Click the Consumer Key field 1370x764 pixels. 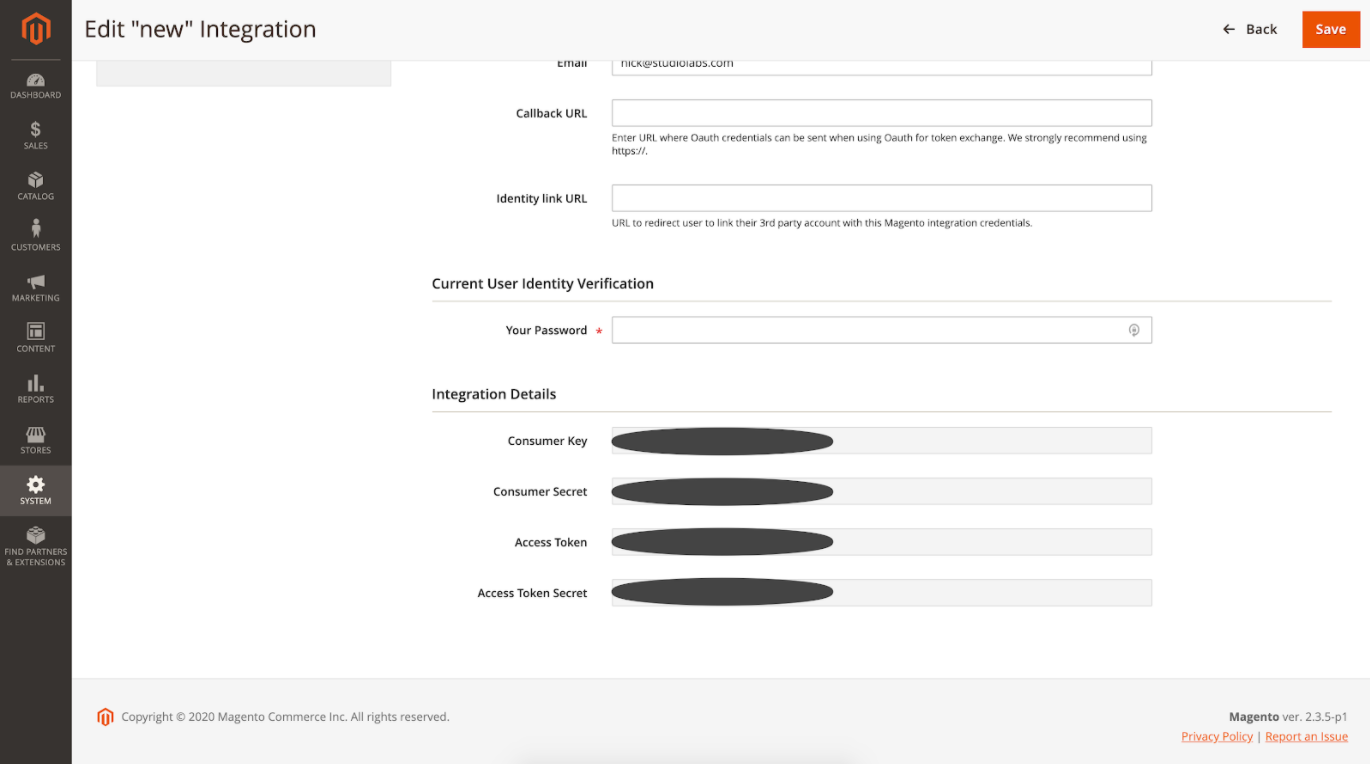[882, 441]
